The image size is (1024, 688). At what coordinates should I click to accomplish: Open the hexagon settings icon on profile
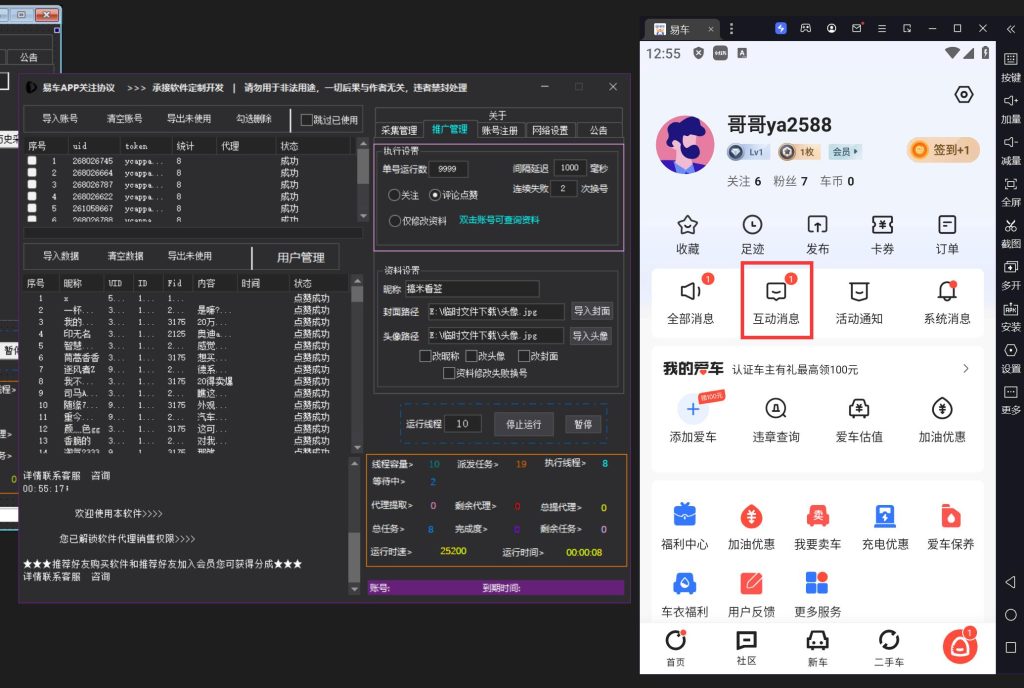point(963,95)
